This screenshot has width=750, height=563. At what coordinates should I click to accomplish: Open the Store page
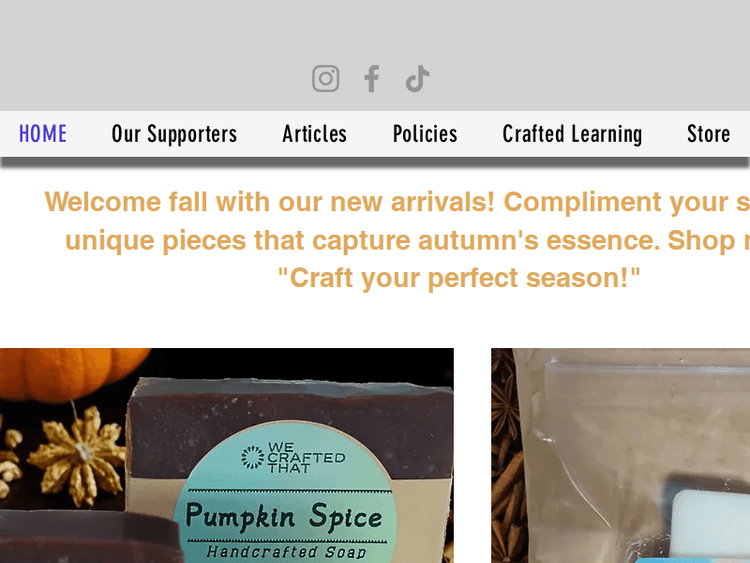[708, 134]
